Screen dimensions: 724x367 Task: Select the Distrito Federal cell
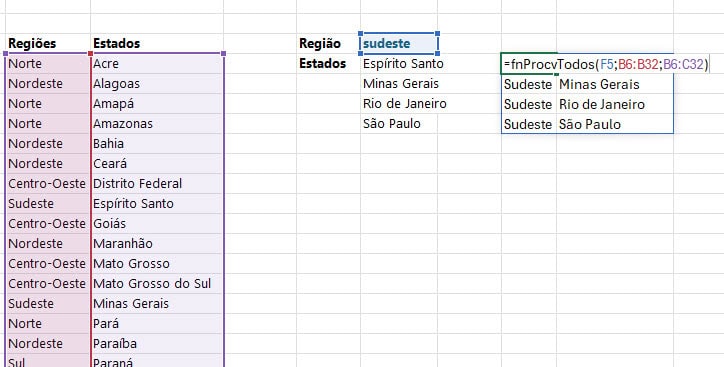tap(157, 183)
